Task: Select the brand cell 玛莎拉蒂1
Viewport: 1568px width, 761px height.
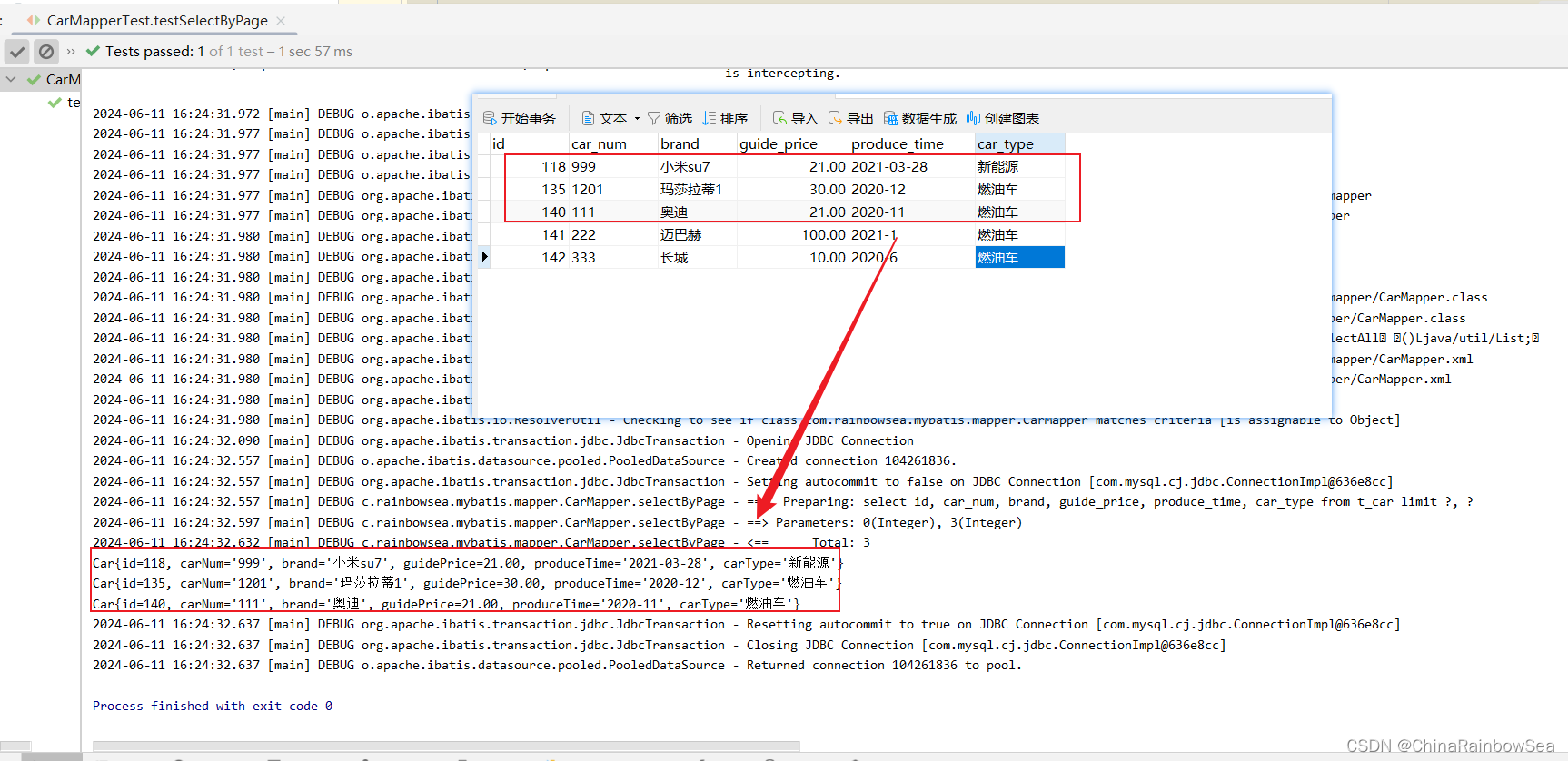Action: (x=698, y=190)
